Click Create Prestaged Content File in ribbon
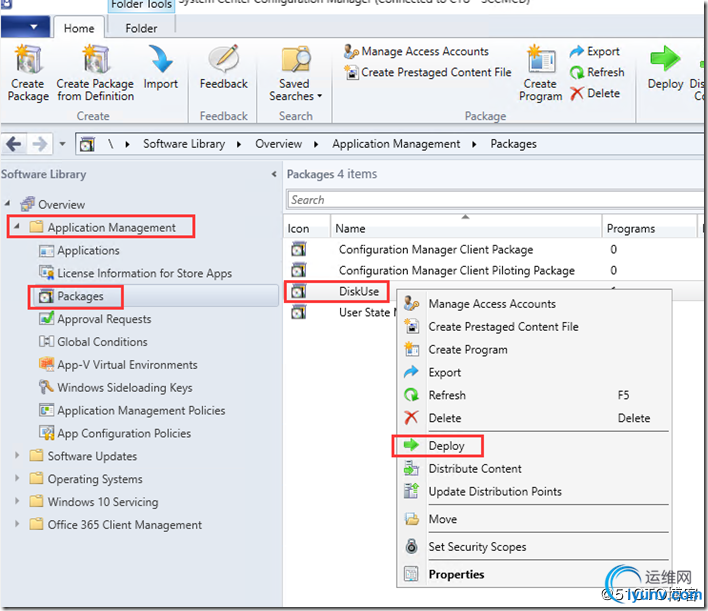 tap(428, 72)
